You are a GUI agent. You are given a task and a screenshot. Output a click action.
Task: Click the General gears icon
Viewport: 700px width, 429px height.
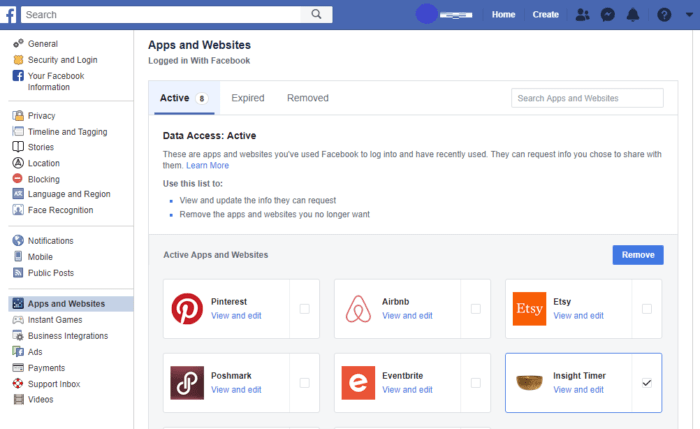pos(18,43)
